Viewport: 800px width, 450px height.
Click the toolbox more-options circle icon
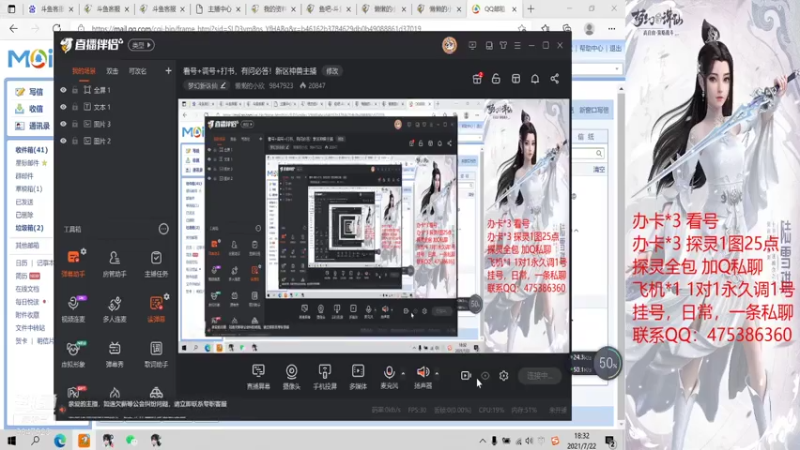click(x=163, y=229)
